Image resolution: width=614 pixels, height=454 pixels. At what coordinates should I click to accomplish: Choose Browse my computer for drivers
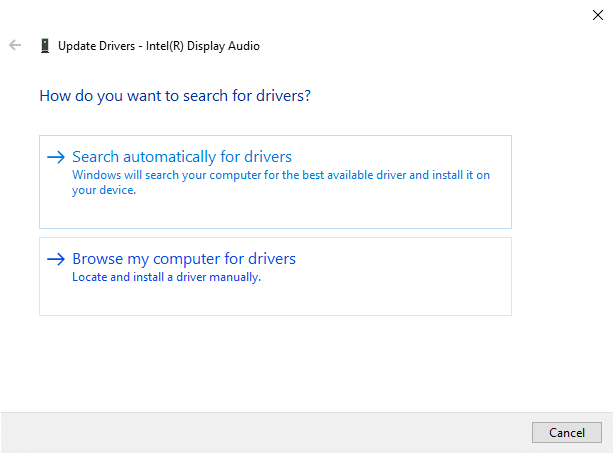184,259
